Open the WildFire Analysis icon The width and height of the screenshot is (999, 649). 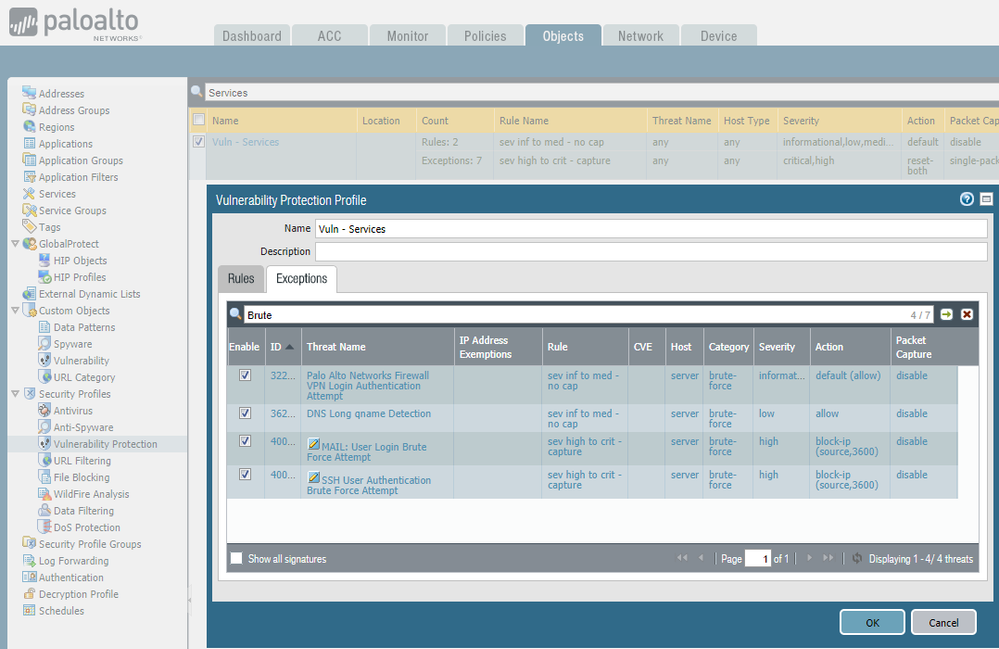(44, 494)
